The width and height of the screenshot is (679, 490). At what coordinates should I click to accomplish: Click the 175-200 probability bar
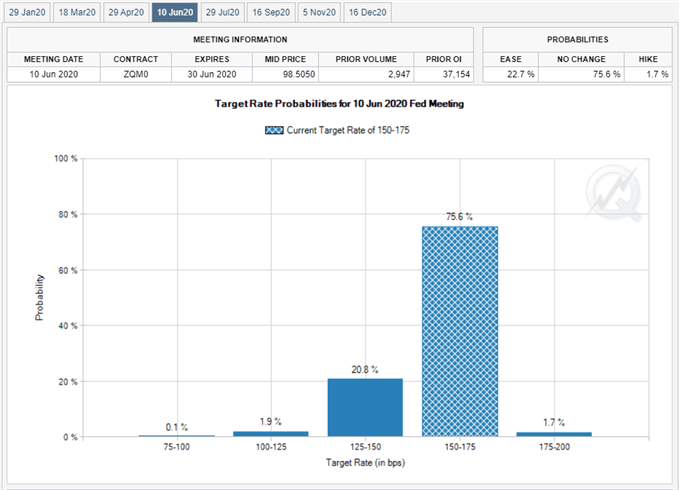pyautogui.click(x=554, y=434)
